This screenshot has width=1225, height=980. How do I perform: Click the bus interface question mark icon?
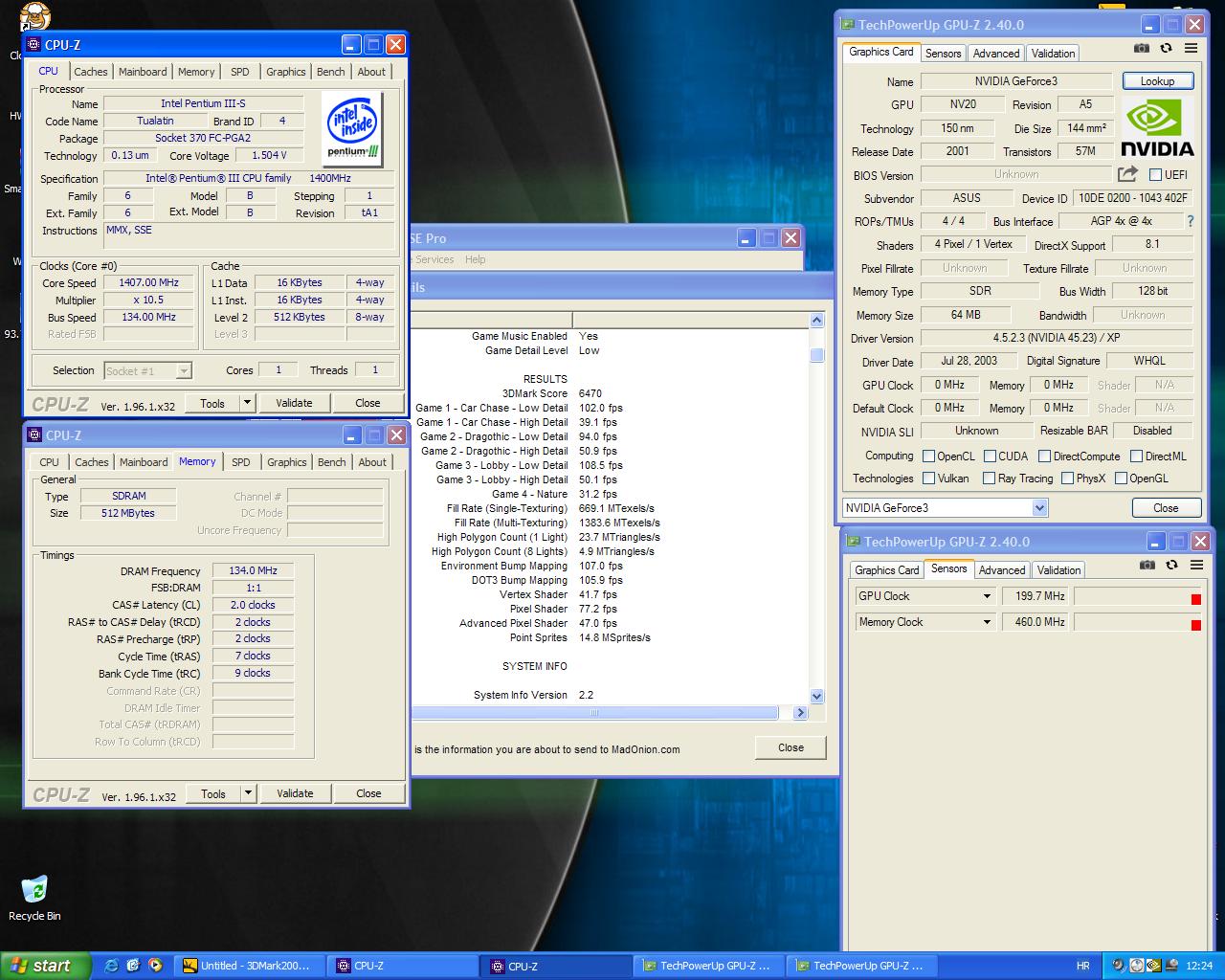point(1191,221)
